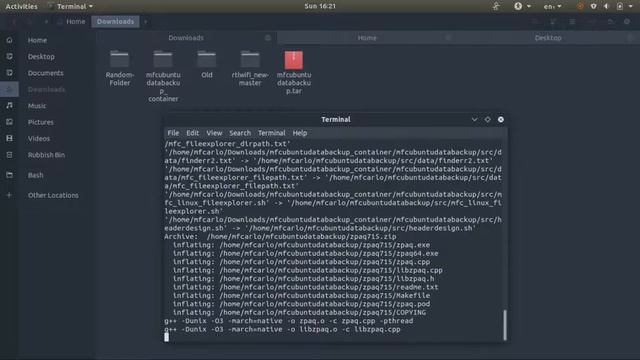
Task: Open the Help menu in Terminal
Action: (x=300, y=133)
